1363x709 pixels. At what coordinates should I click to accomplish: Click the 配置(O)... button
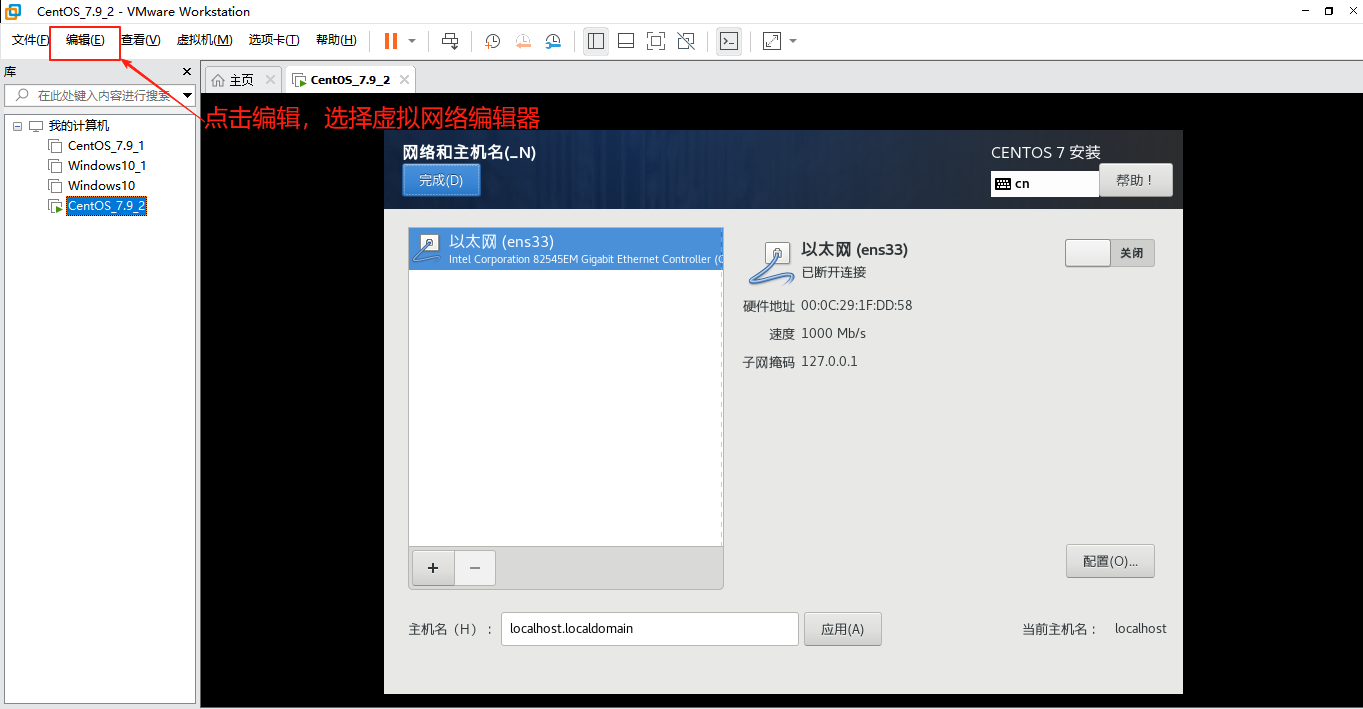(x=1109, y=561)
